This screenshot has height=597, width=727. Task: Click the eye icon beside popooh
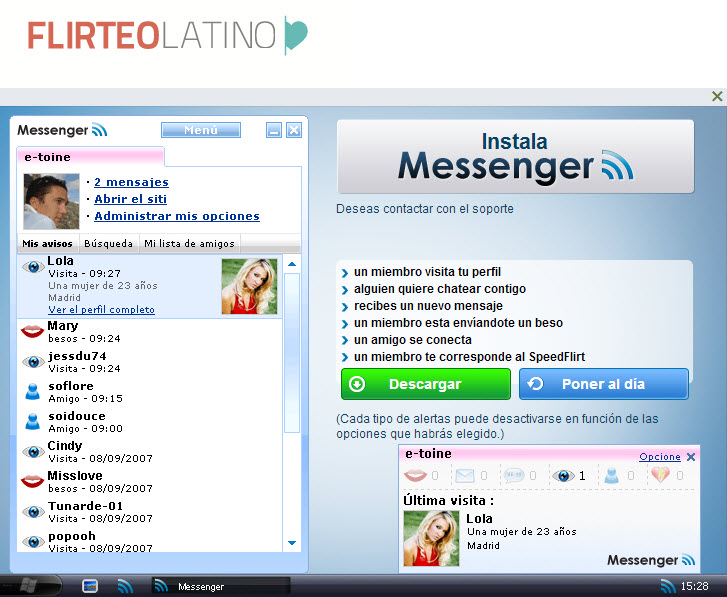click(33, 541)
